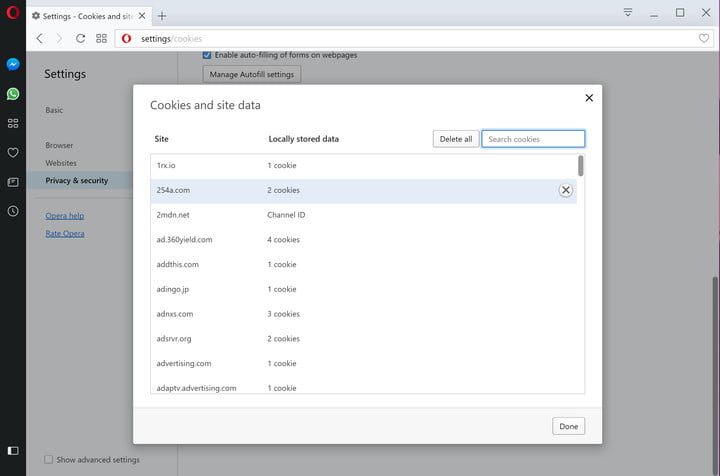Open a new tab with plus button
This screenshot has width=720, height=476.
[162, 15]
